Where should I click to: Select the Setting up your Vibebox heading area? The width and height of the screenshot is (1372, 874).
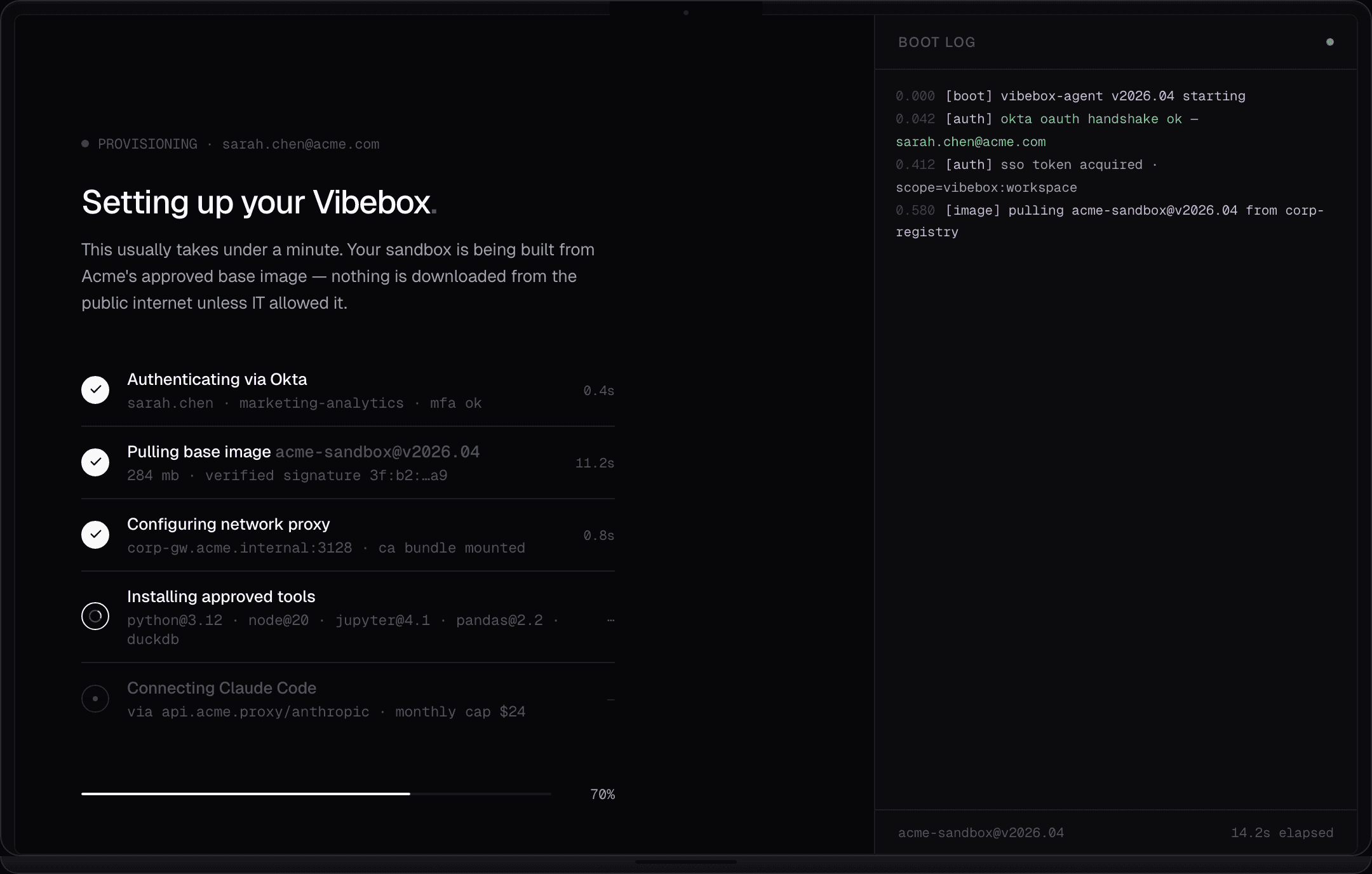257,202
